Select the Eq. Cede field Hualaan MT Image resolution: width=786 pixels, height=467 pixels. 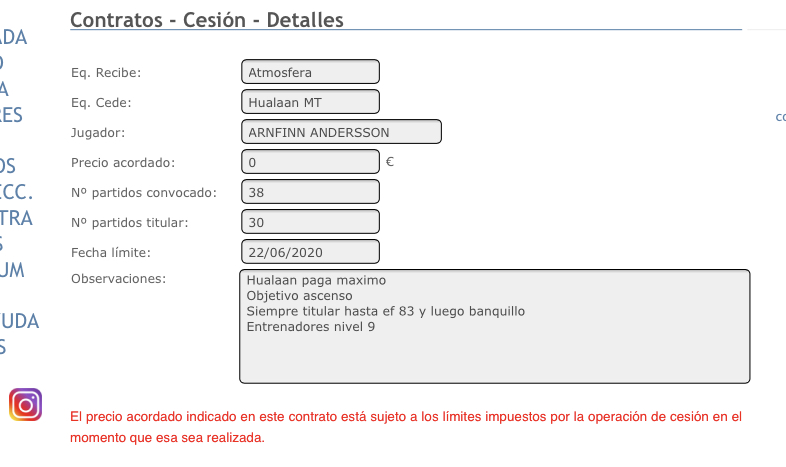click(x=310, y=102)
